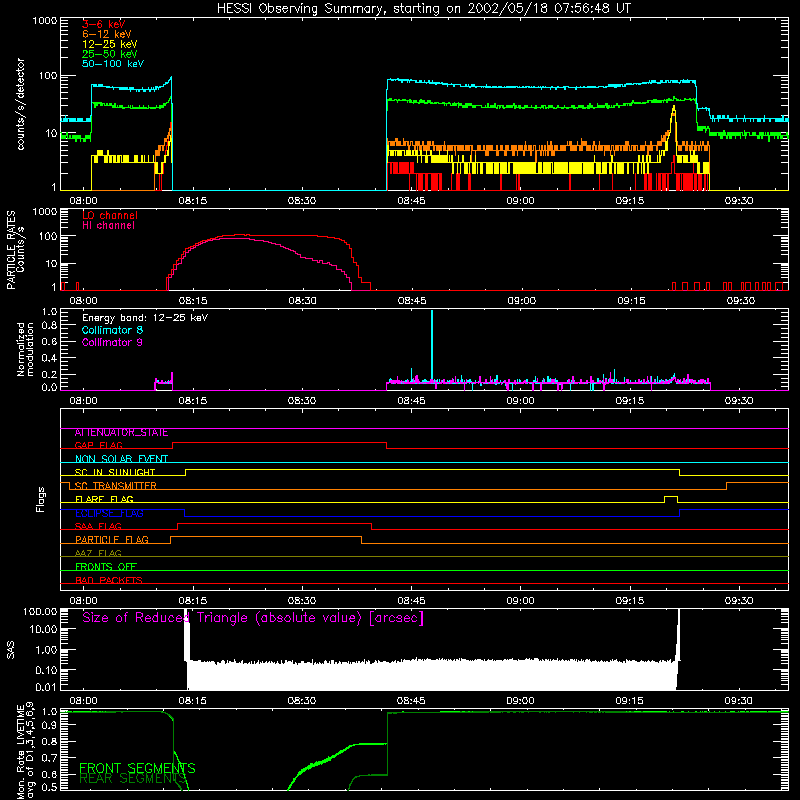Click the raised FLARE_FLAG step near 09:20
This screenshot has width=800, height=800.
(671, 498)
